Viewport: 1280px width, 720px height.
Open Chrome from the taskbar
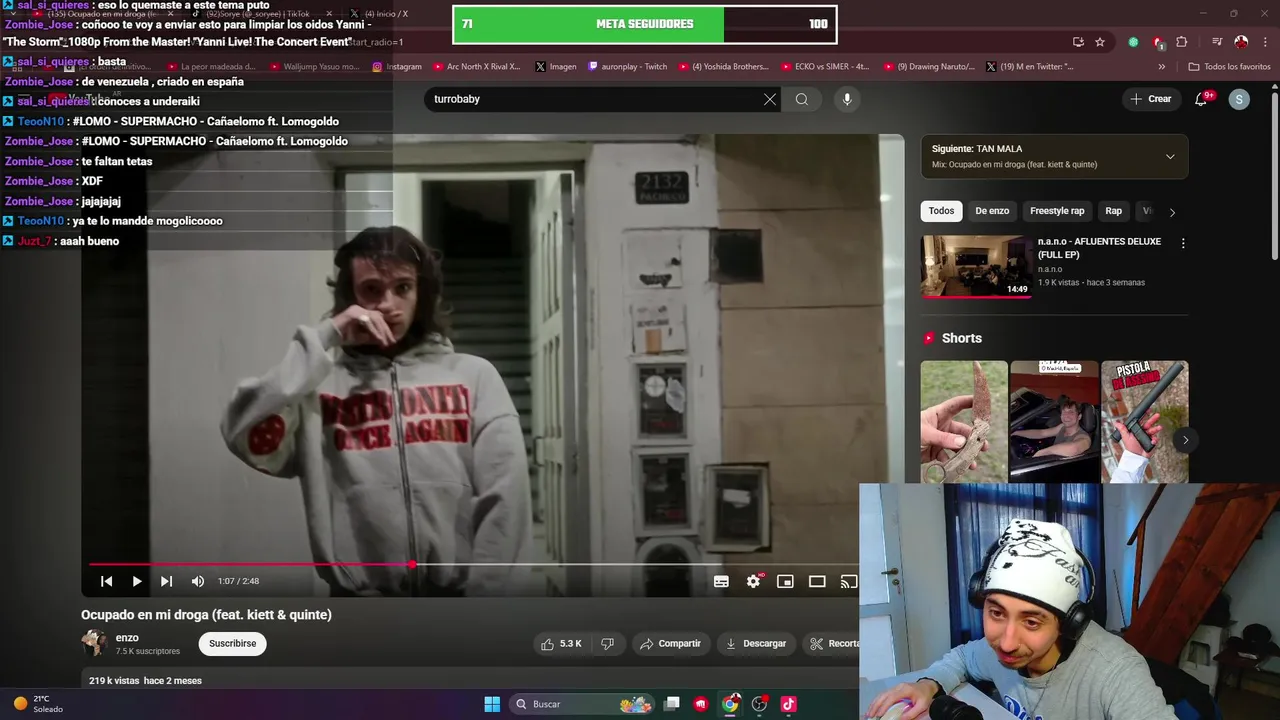pos(730,704)
